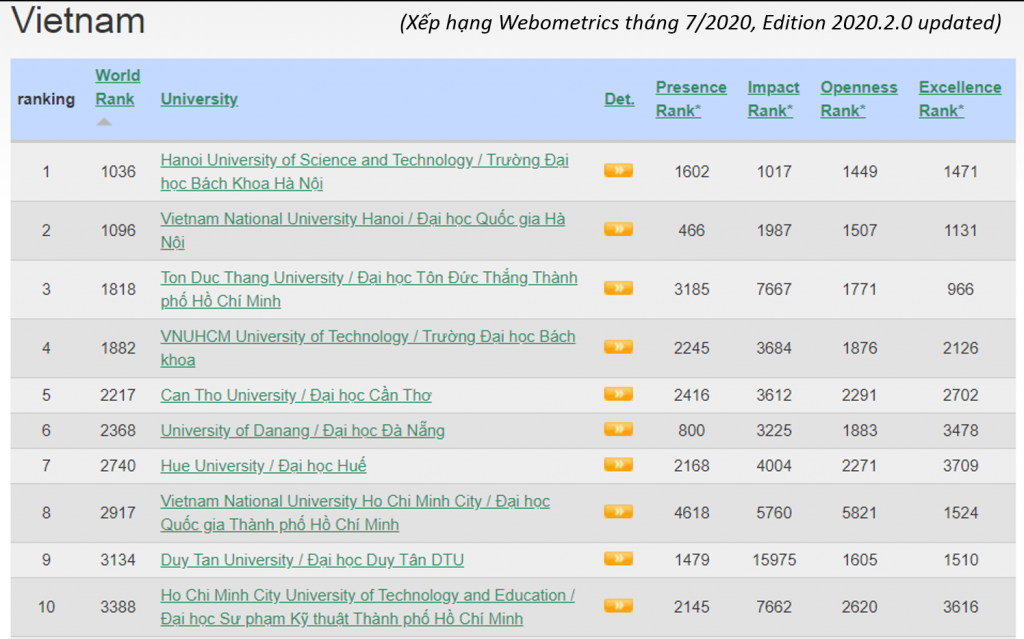The width and height of the screenshot is (1024, 639).
Task: Click excellence rank 3709 cell
Action: coord(960,466)
